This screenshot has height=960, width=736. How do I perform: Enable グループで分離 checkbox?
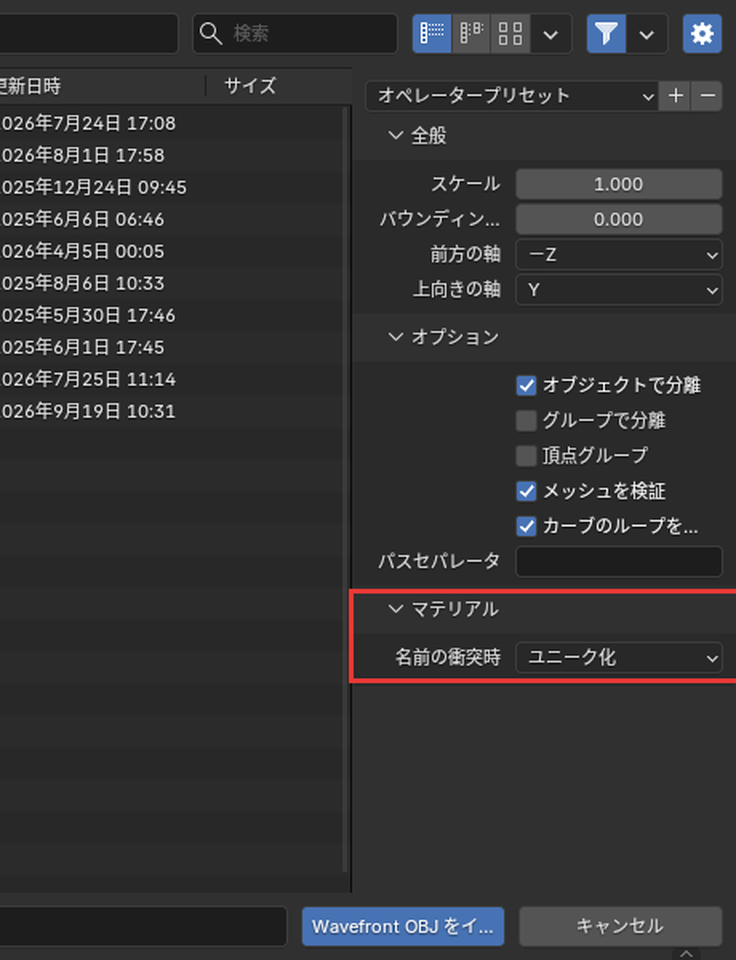coord(526,421)
